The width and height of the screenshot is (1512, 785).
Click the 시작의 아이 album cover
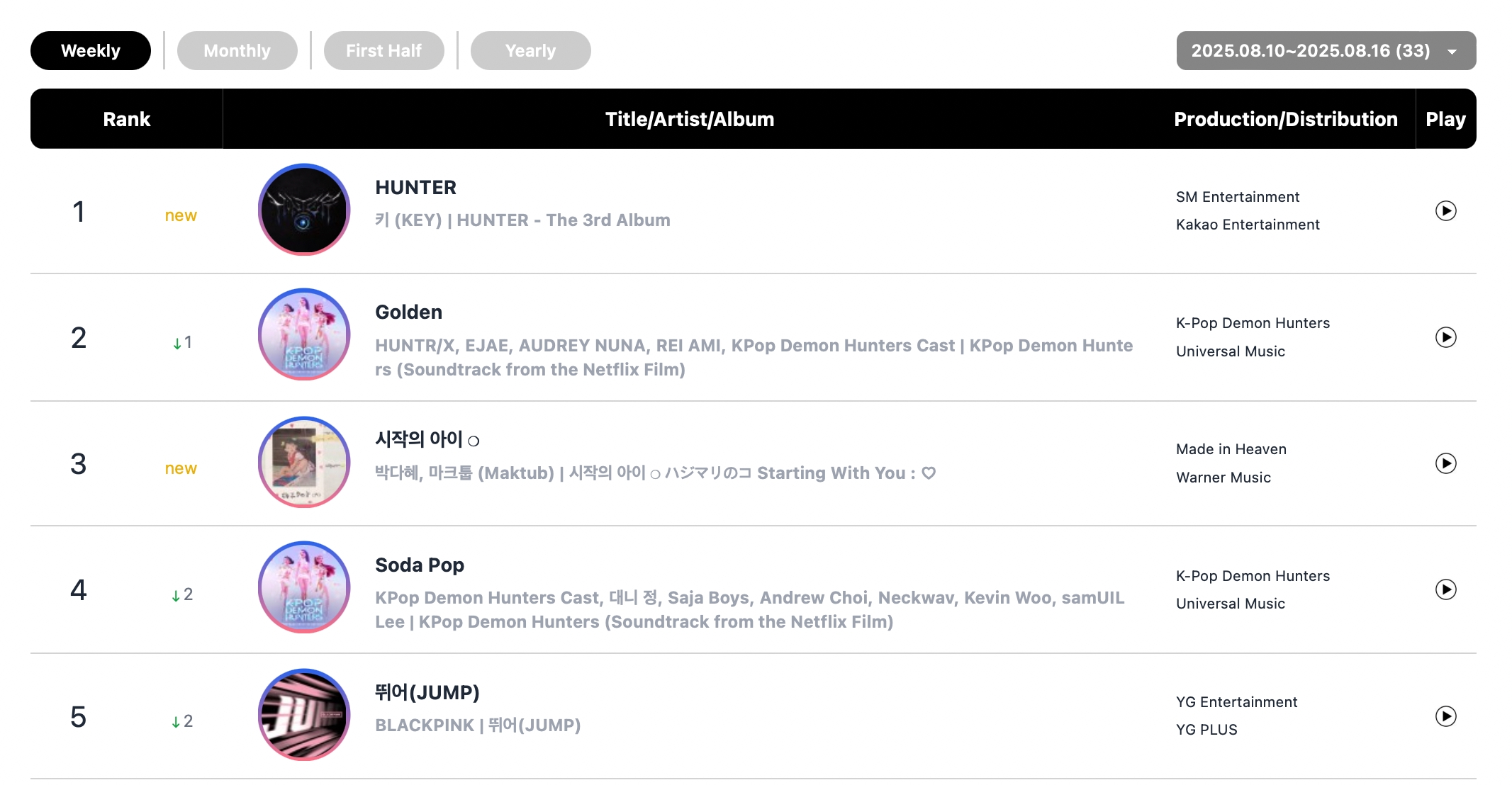click(304, 462)
